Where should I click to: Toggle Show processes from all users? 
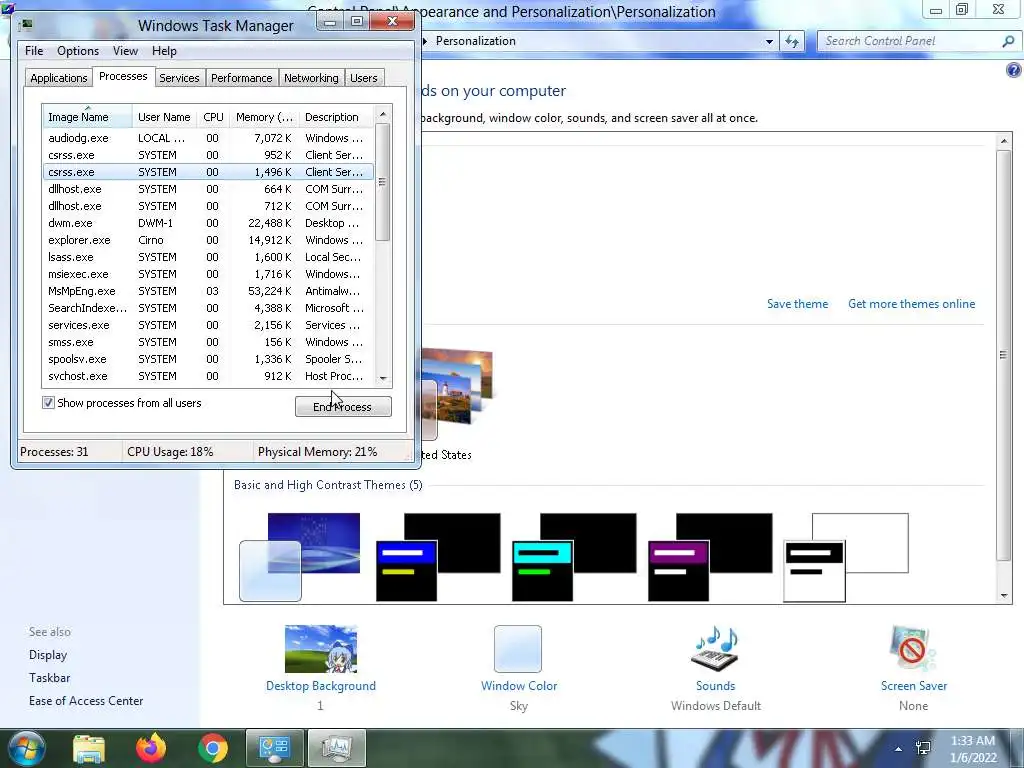pos(48,403)
